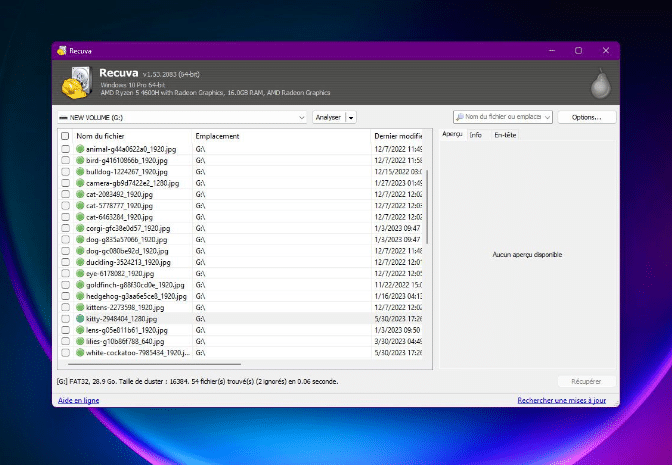Tick the lilies-g10b86f788_640.jpg checkbox
Image resolution: width=672 pixels, height=465 pixels.
(x=65, y=341)
